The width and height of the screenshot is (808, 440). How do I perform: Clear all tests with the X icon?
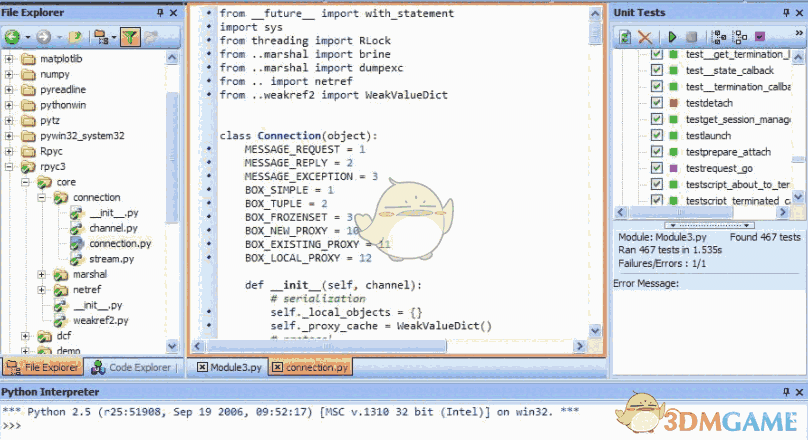[x=645, y=37]
